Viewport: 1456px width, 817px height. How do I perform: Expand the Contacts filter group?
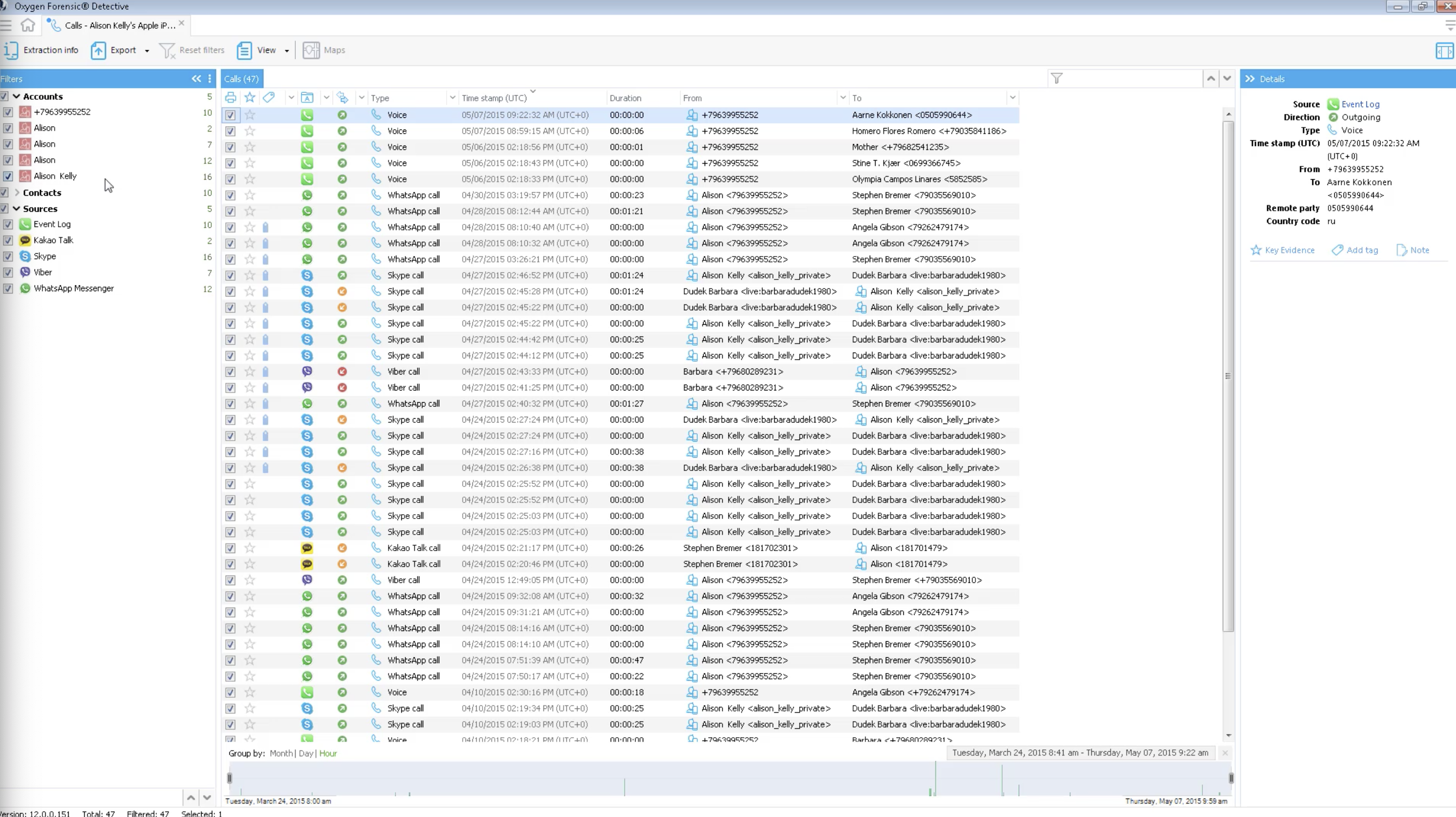click(17, 193)
